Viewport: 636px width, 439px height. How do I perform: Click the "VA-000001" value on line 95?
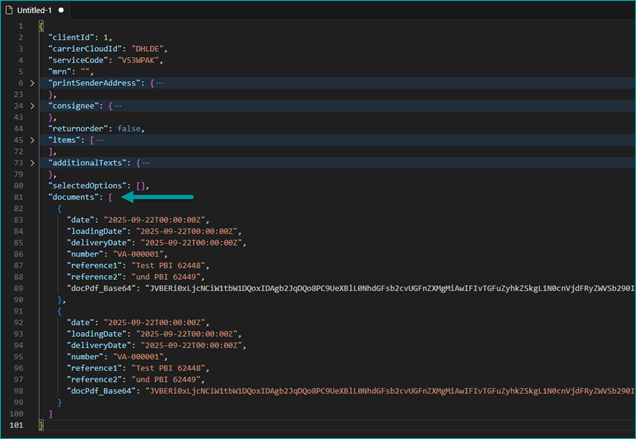tap(138, 357)
